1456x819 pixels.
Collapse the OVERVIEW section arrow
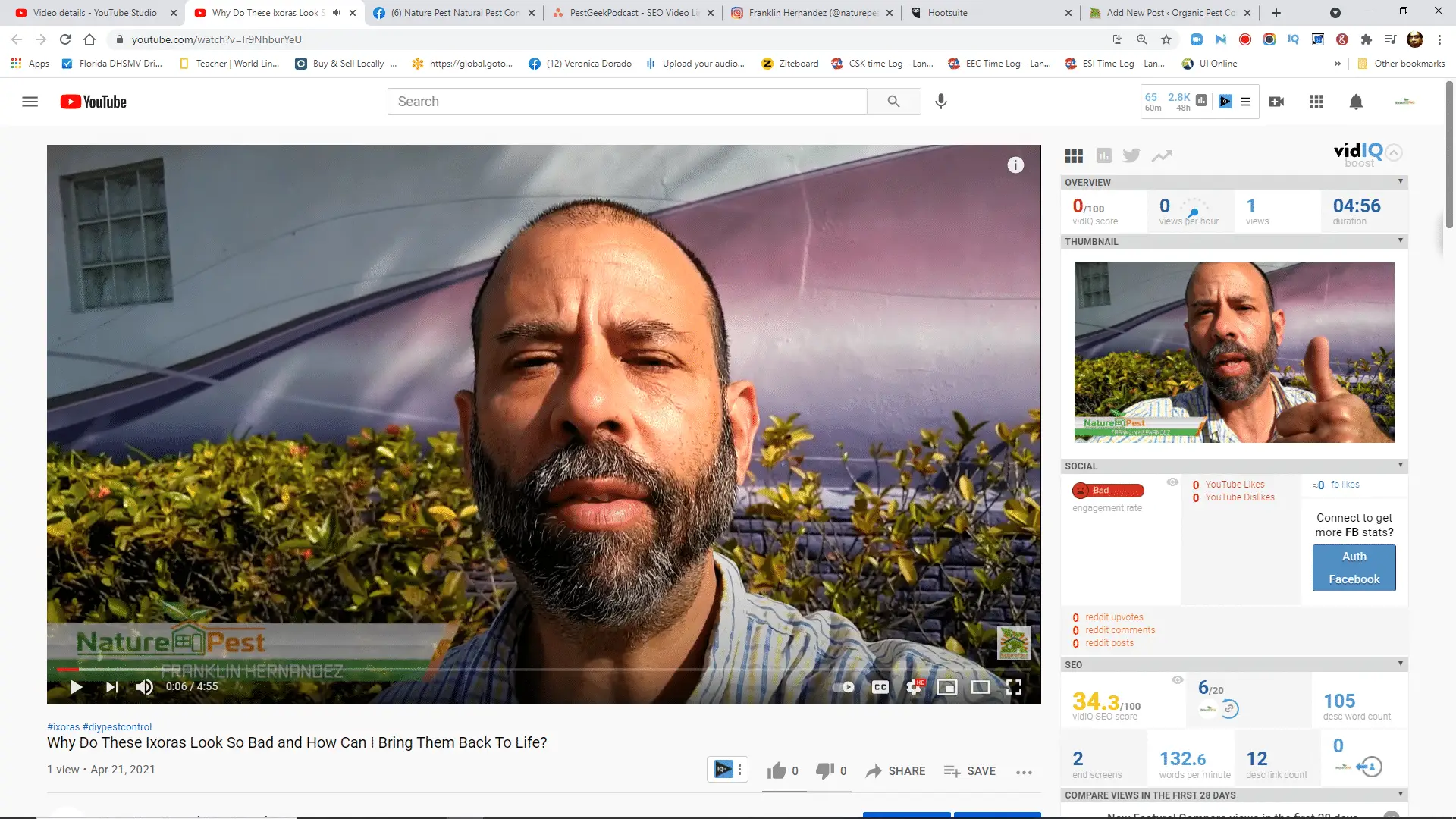(x=1401, y=182)
